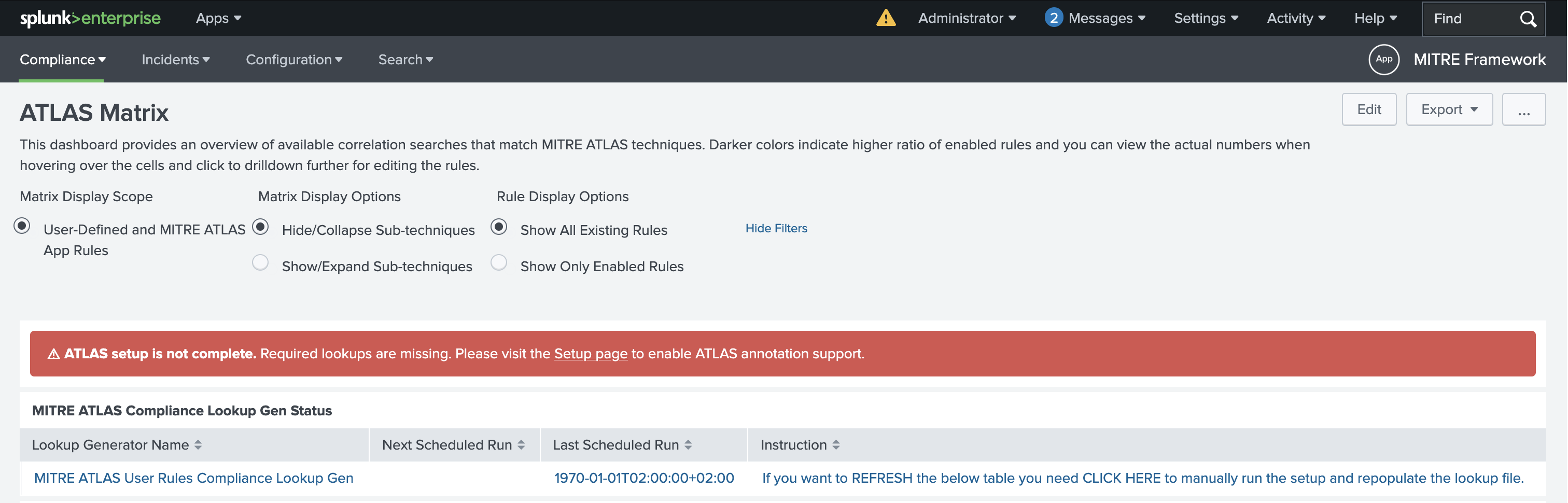
Task: Click the 1970-01-01T02:00:00+02:00 last run value
Action: click(643, 478)
